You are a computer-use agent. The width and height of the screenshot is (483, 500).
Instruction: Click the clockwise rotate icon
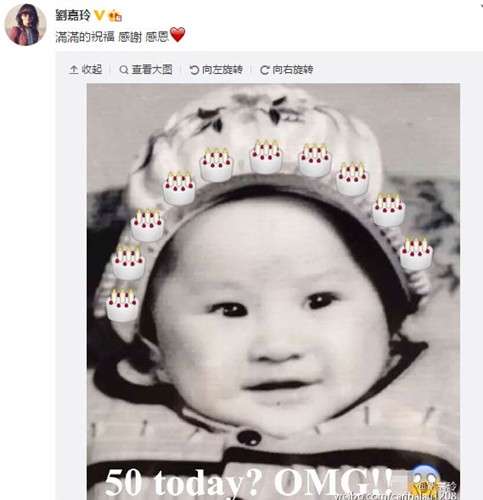click(x=264, y=70)
